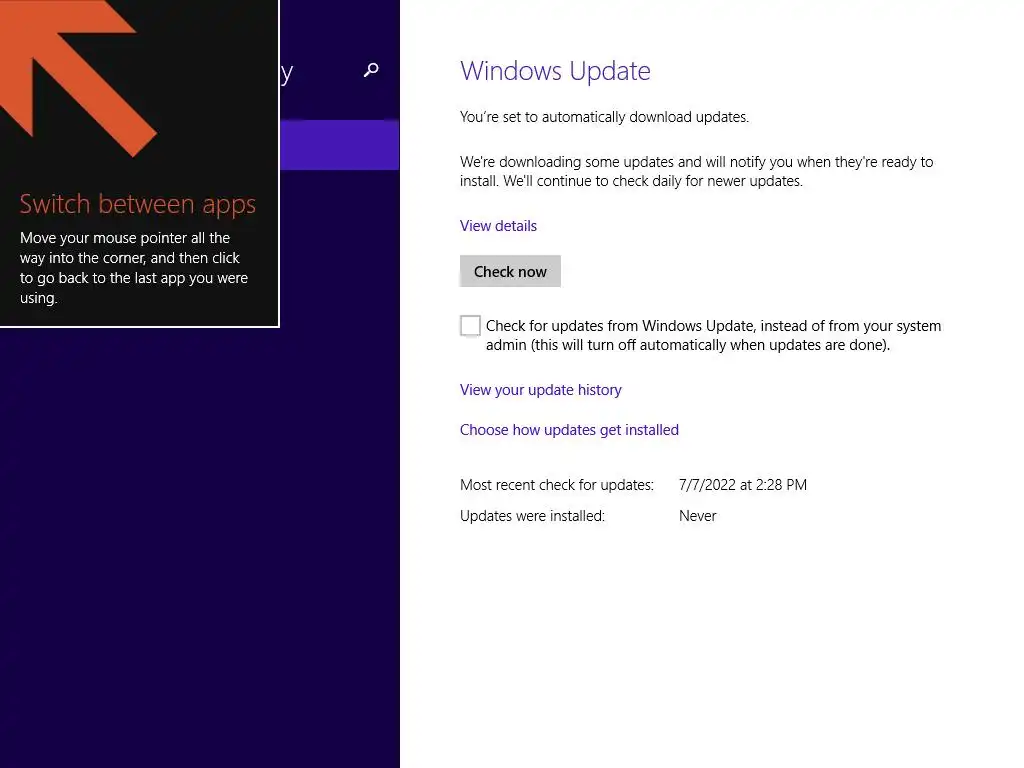Screen dimensions: 1024x768
Task: Enable checking updates from Windows Update checkbox
Action: pos(470,325)
